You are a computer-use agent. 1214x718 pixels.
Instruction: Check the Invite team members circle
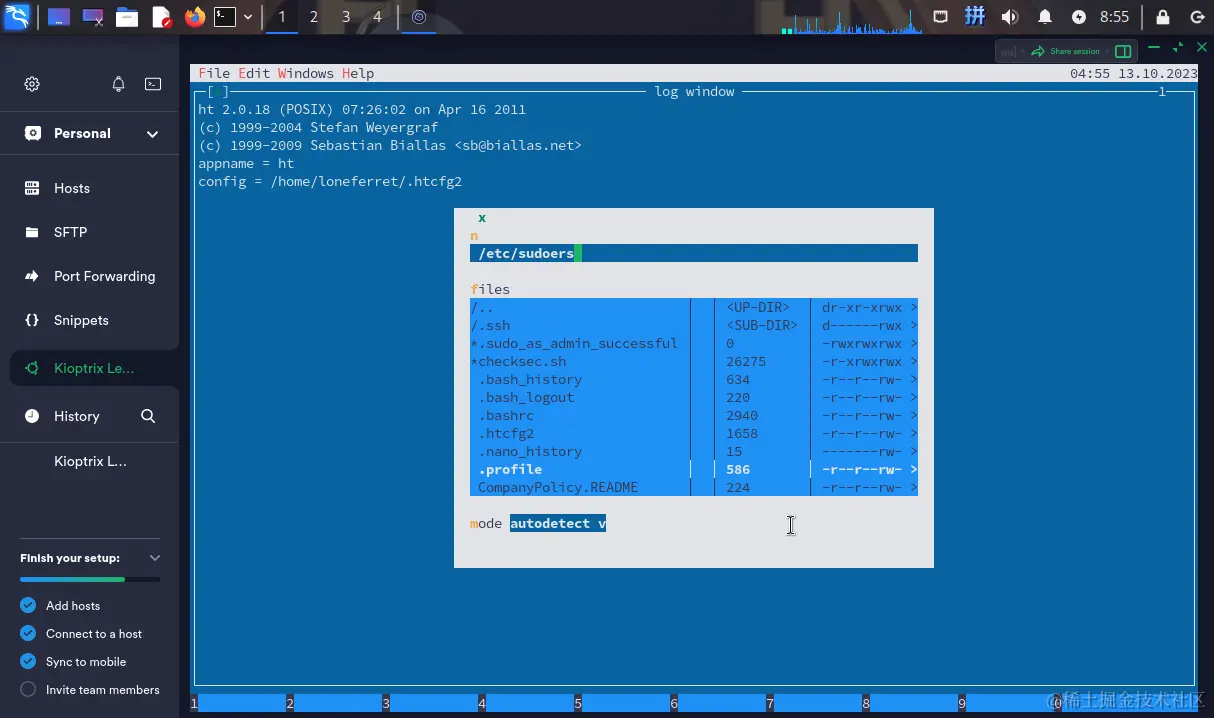(x=28, y=690)
